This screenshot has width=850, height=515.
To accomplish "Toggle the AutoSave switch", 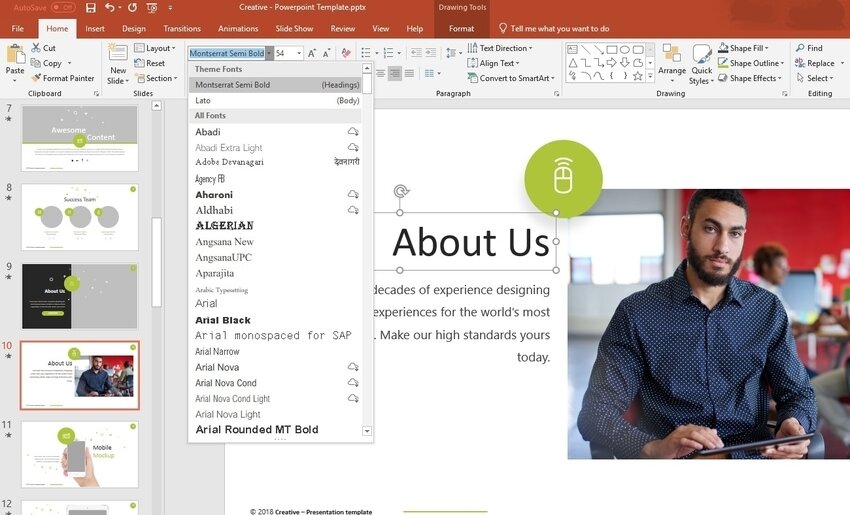I will [x=63, y=8].
